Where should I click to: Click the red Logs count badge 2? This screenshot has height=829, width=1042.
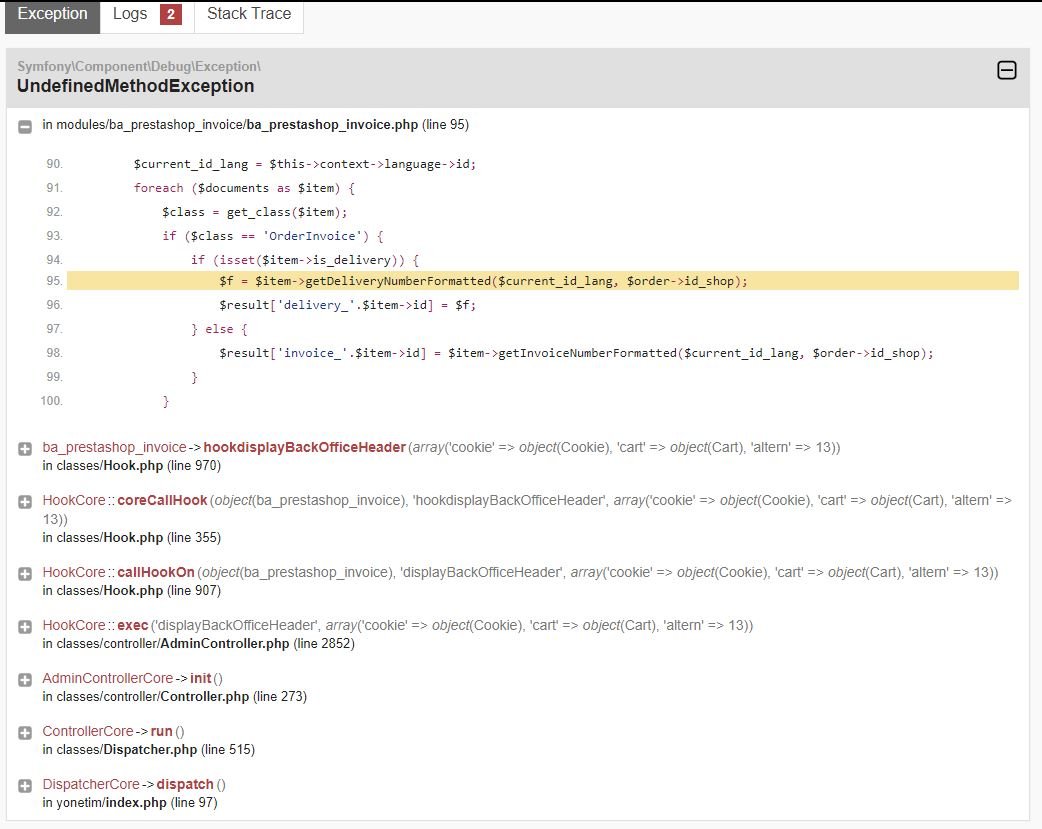[171, 14]
